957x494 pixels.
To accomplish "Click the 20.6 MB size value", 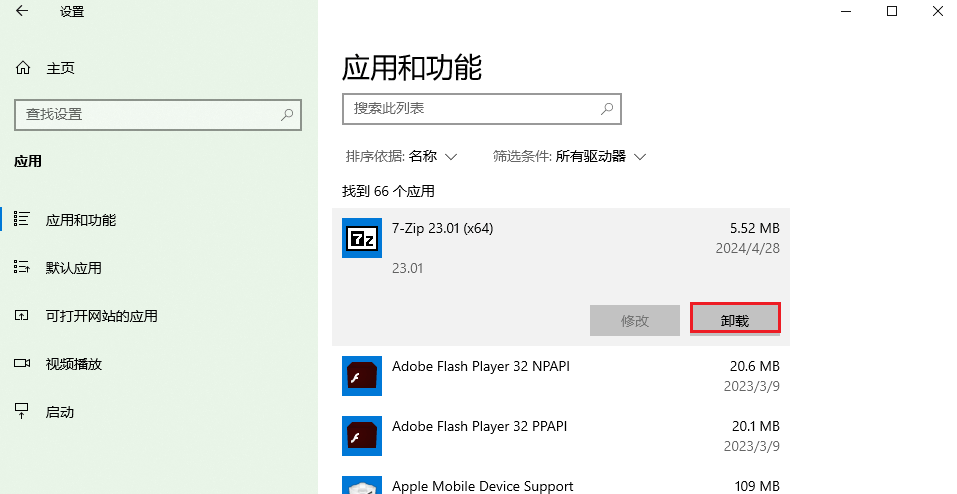I will (754, 366).
